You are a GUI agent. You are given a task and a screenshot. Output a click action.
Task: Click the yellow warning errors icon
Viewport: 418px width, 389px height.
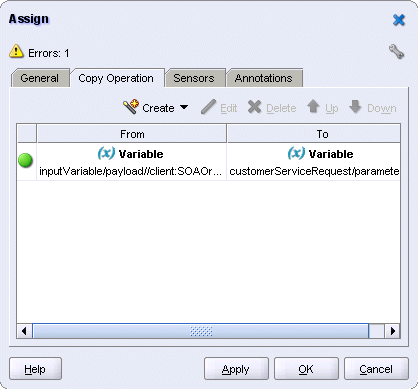pyautogui.click(x=16, y=51)
